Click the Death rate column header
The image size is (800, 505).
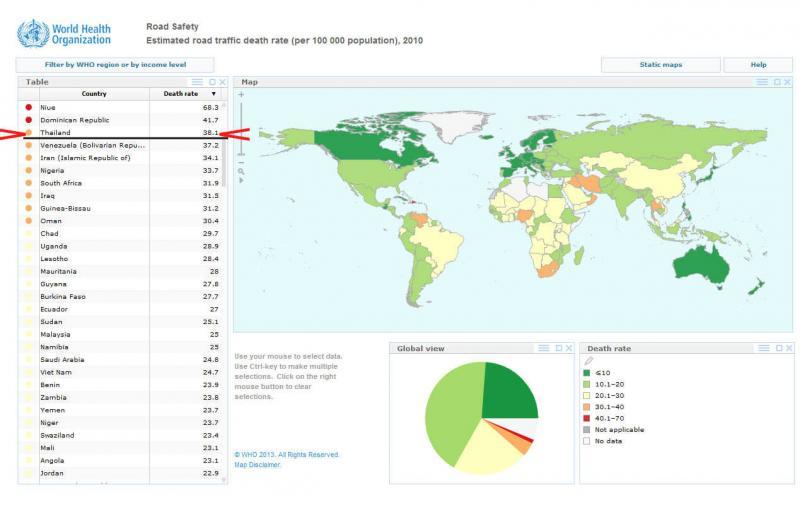click(x=181, y=94)
